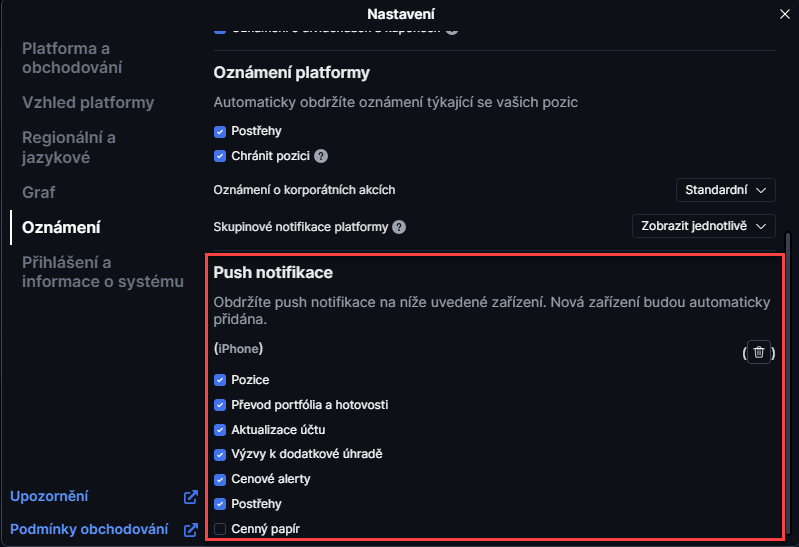Click external link icon next to Upozornění
799x547 pixels.
[191, 497]
